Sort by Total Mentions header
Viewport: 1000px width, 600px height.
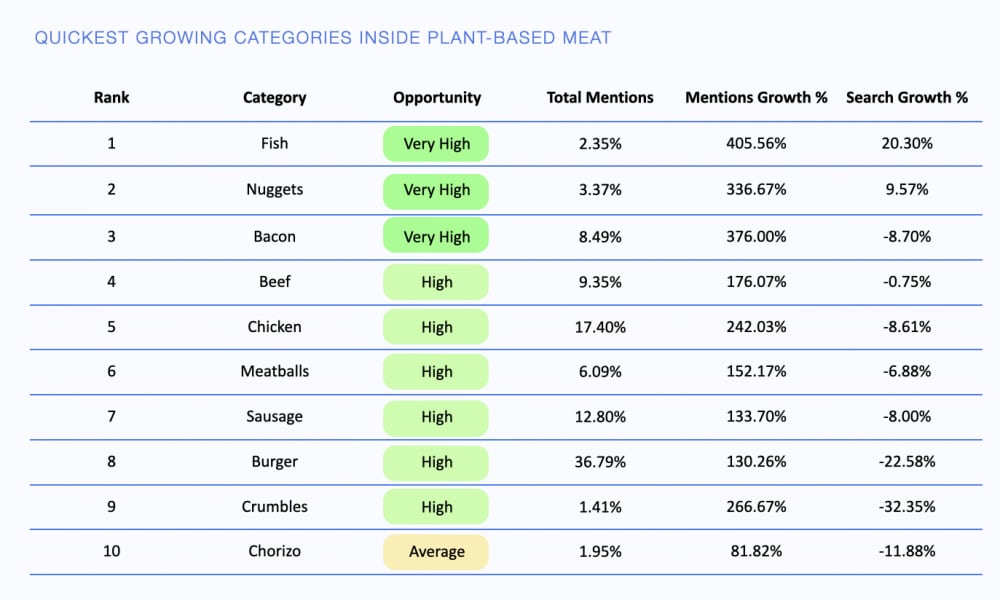[600, 98]
